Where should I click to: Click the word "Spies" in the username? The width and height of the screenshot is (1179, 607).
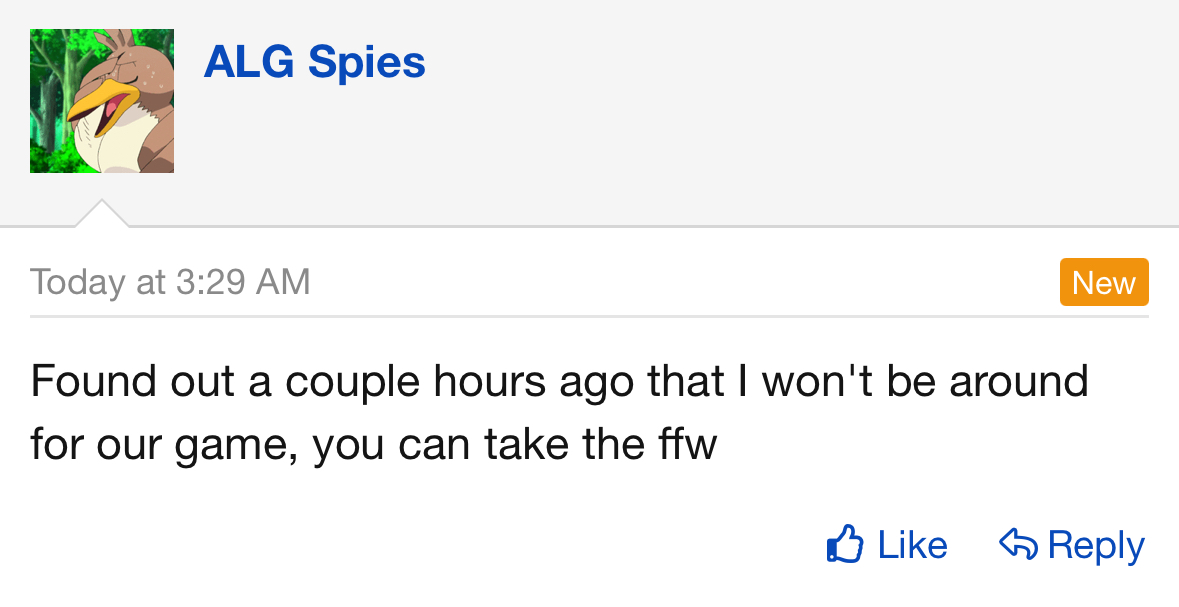366,62
